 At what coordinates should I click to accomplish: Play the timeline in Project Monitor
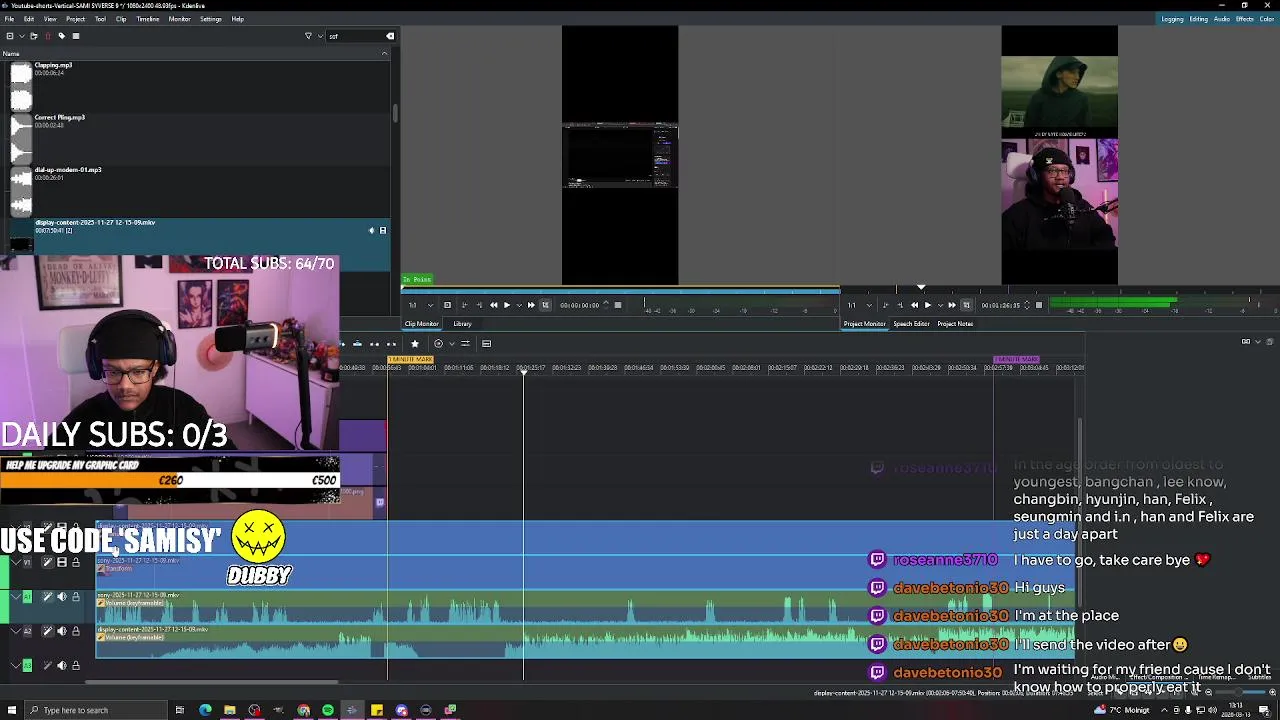click(928, 305)
